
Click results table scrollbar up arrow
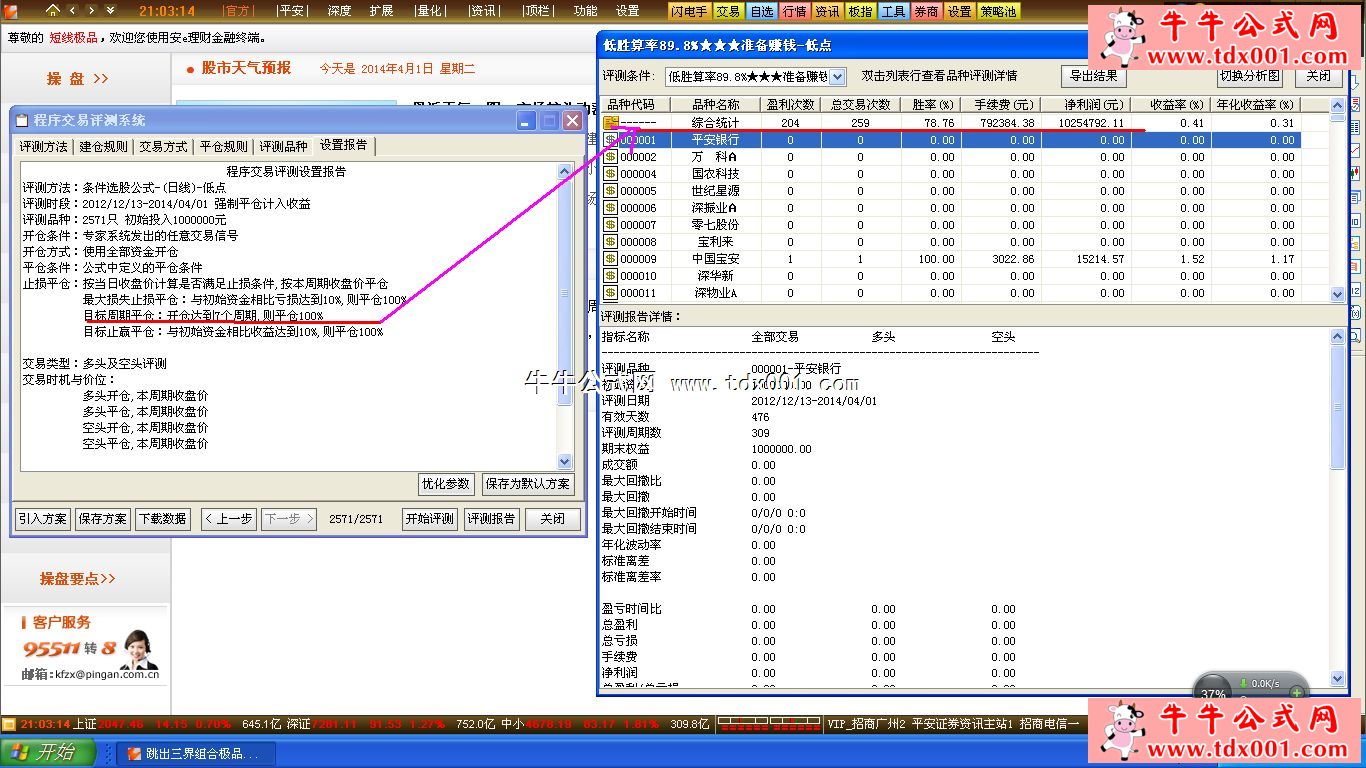1337,105
